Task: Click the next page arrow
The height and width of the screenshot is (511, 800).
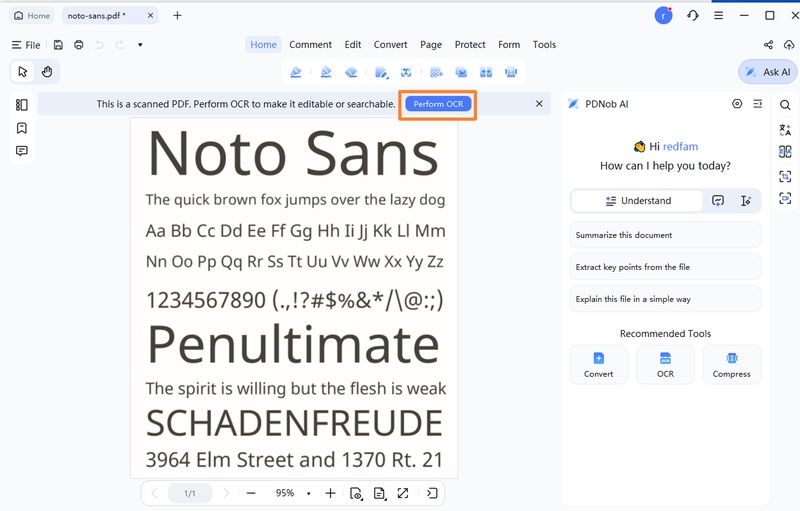Action: [x=226, y=493]
